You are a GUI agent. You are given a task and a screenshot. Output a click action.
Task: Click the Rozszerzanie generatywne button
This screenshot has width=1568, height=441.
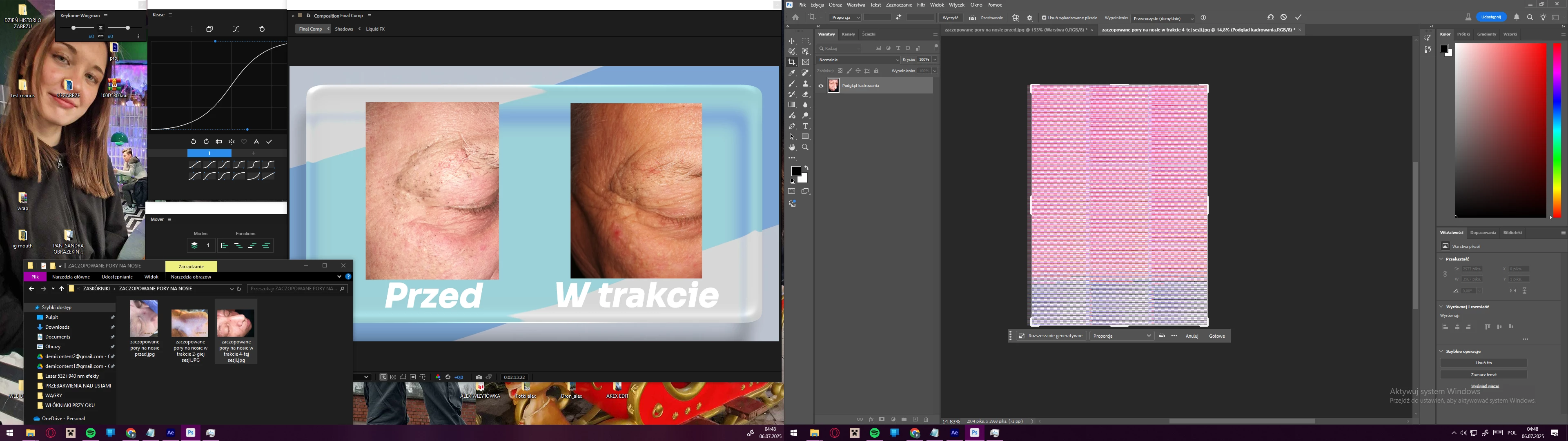(x=1051, y=336)
